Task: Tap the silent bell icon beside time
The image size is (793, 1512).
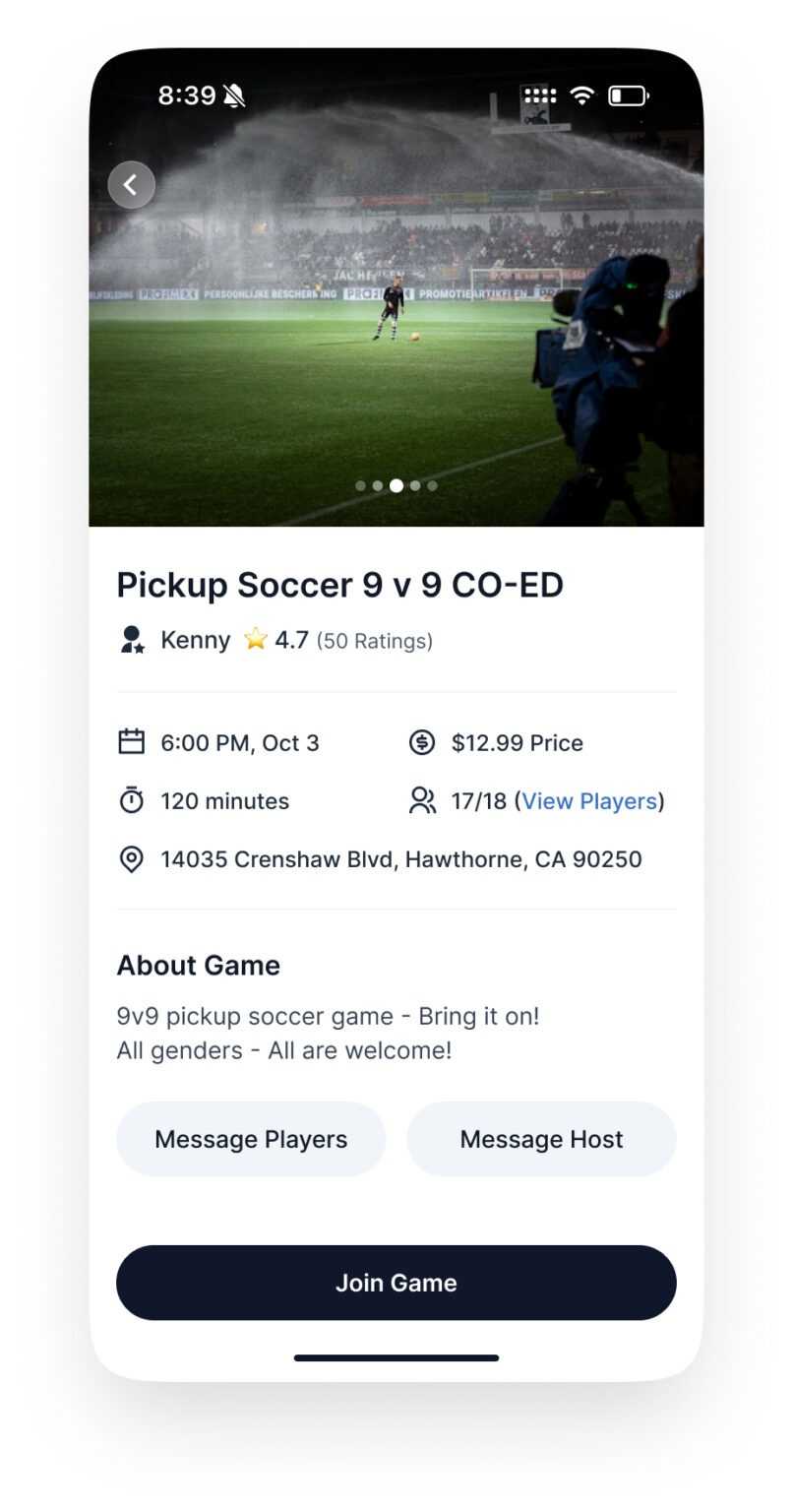Action: click(x=234, y=95)
